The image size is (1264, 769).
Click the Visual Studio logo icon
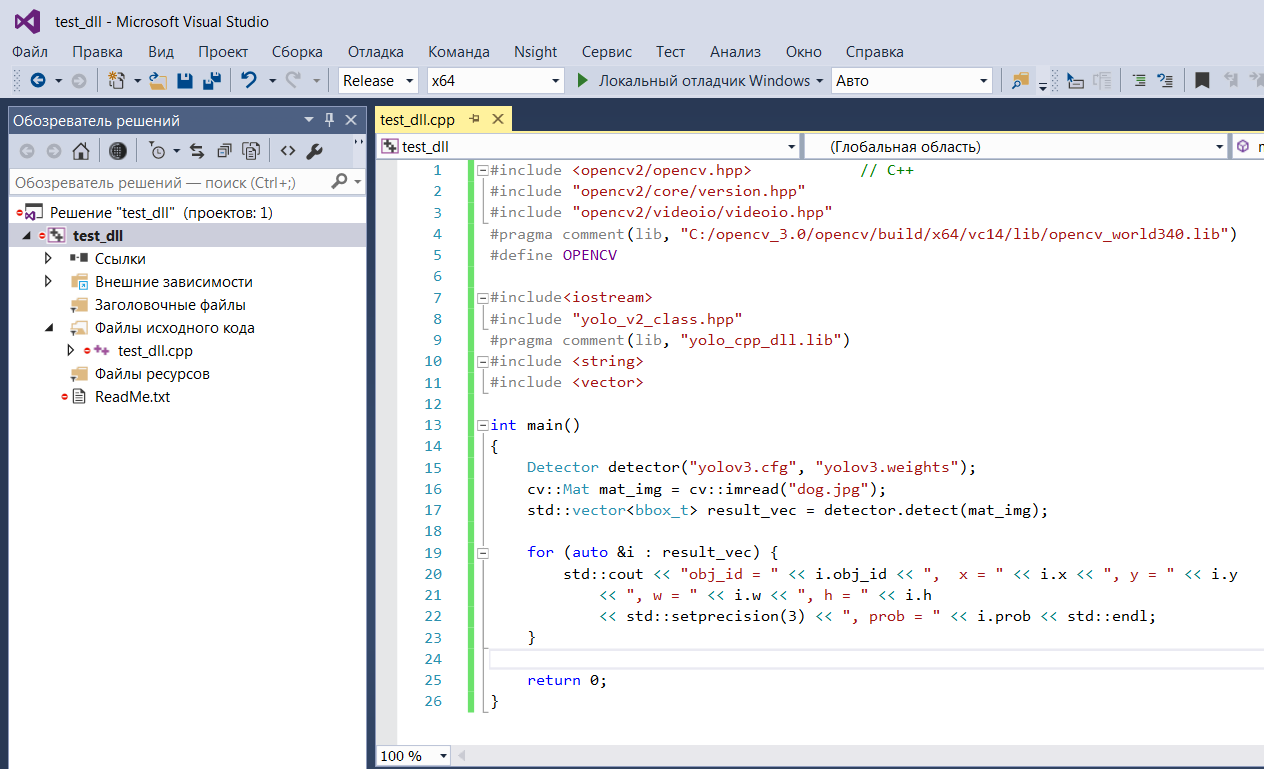coord(28,22)
